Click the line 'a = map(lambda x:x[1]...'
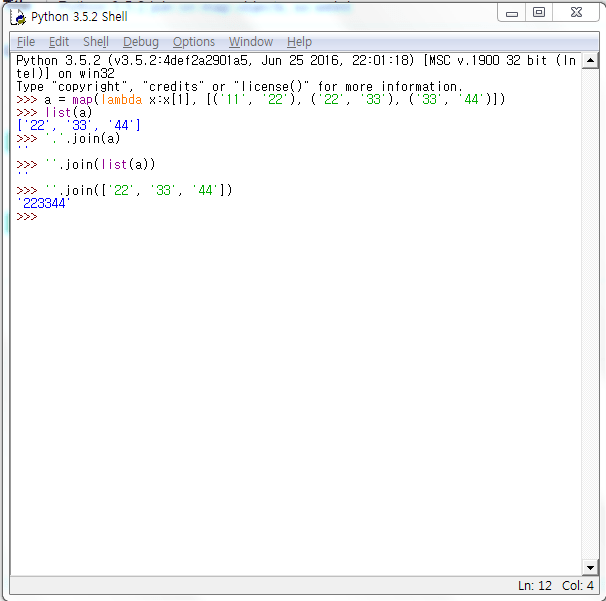This screenshot has width=606, height=601. (x=261, y=100)
